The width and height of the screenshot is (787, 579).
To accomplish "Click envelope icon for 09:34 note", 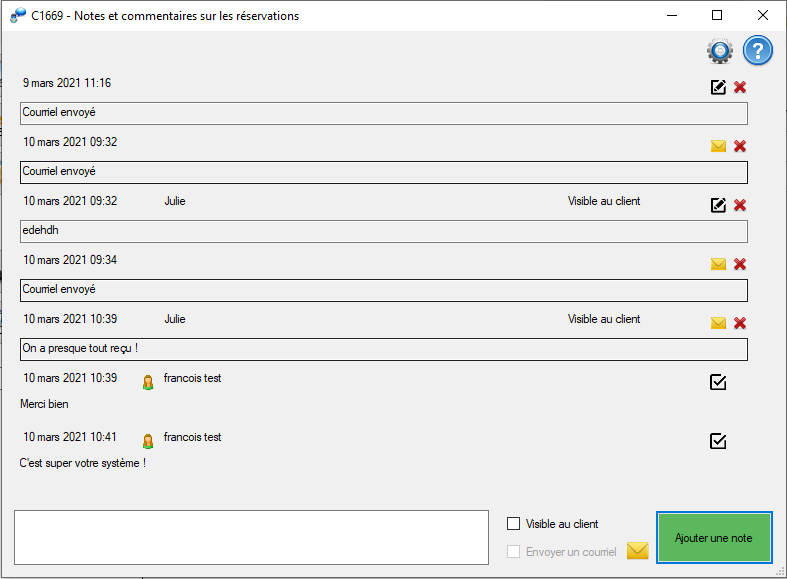I will click(718, 264).
